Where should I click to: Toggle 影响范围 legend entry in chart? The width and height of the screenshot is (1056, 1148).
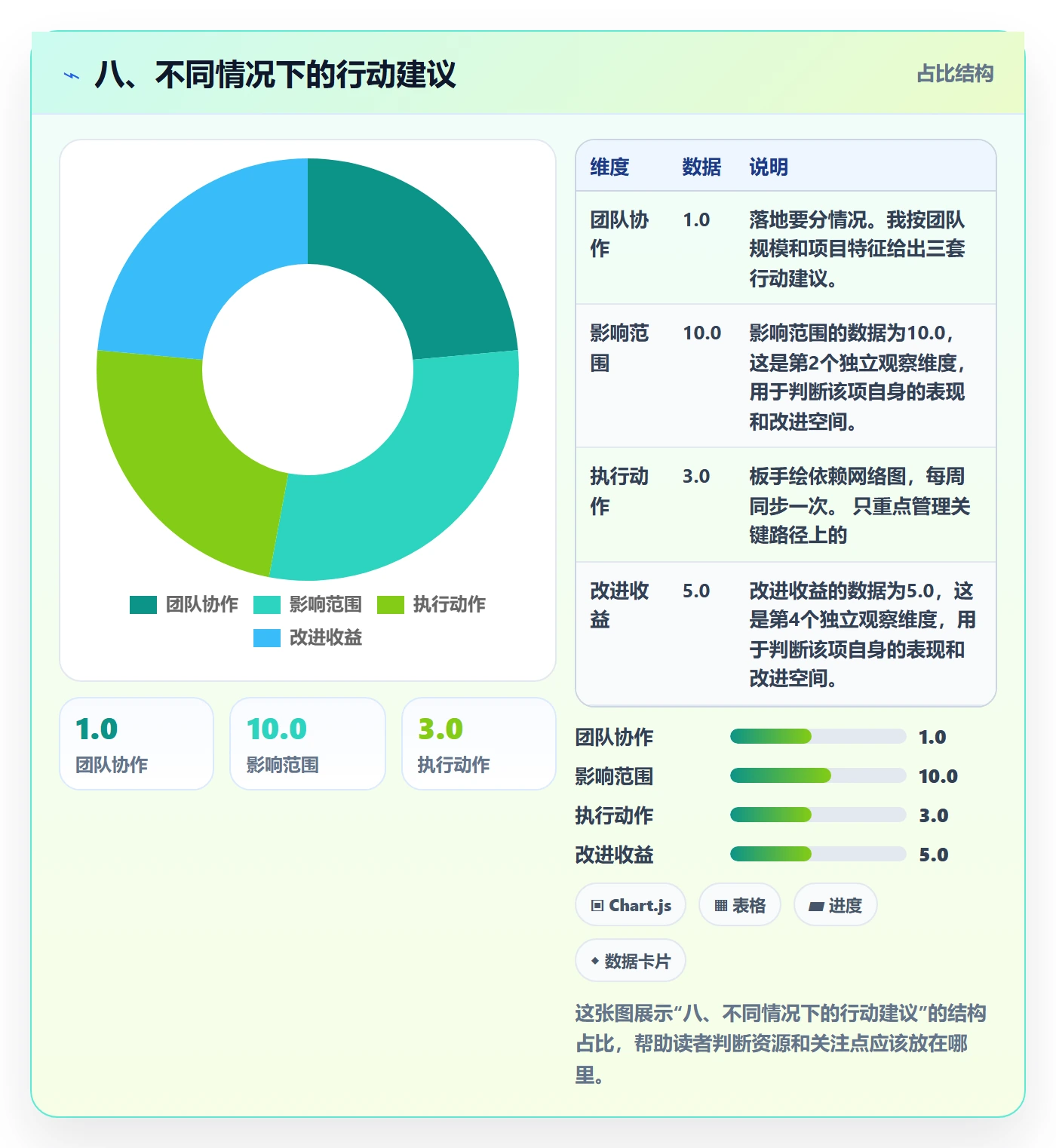pos(308,604)
